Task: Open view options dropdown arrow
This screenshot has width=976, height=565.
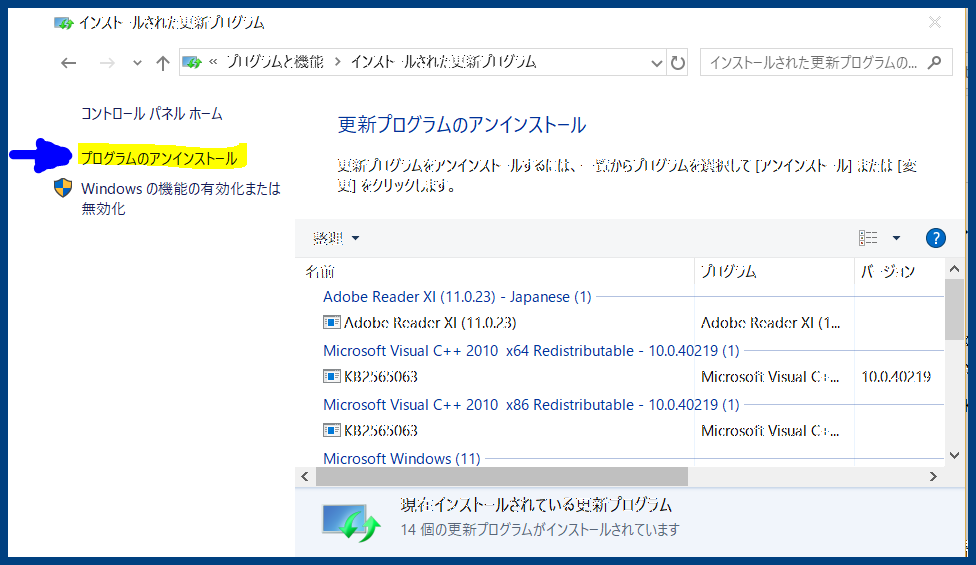Action: click(x=896, y=238)
